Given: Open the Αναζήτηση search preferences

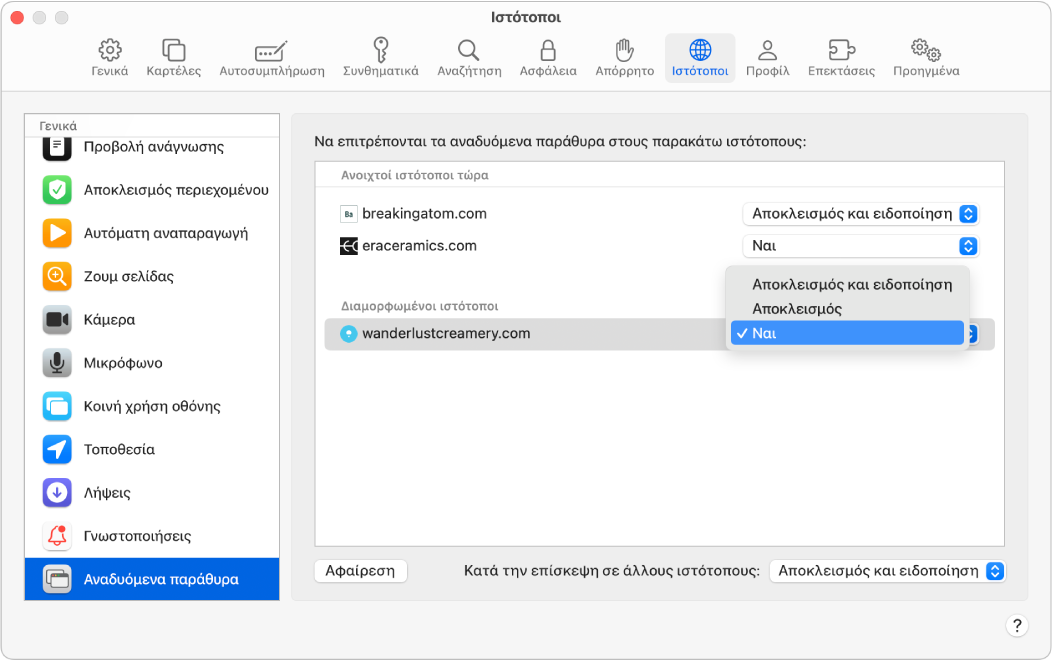Looking at the screenshot, I should point(469,58).
